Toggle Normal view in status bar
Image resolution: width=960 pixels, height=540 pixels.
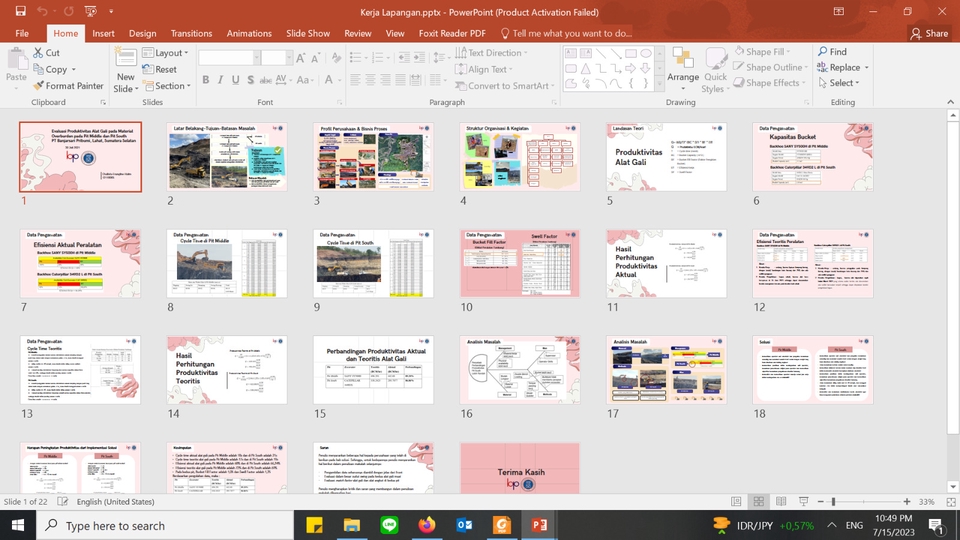click(736, 501)
